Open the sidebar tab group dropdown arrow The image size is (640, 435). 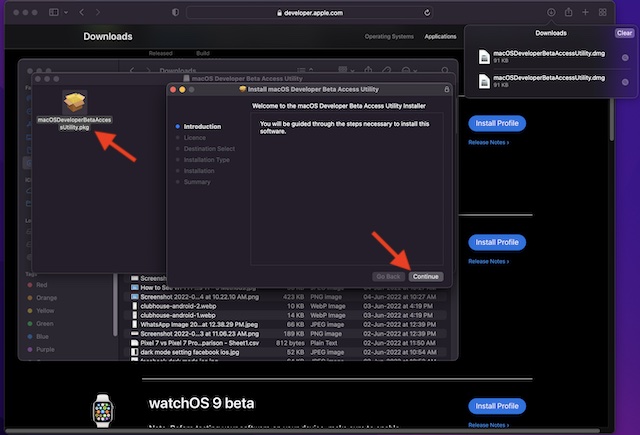click(x=66, y=13)
